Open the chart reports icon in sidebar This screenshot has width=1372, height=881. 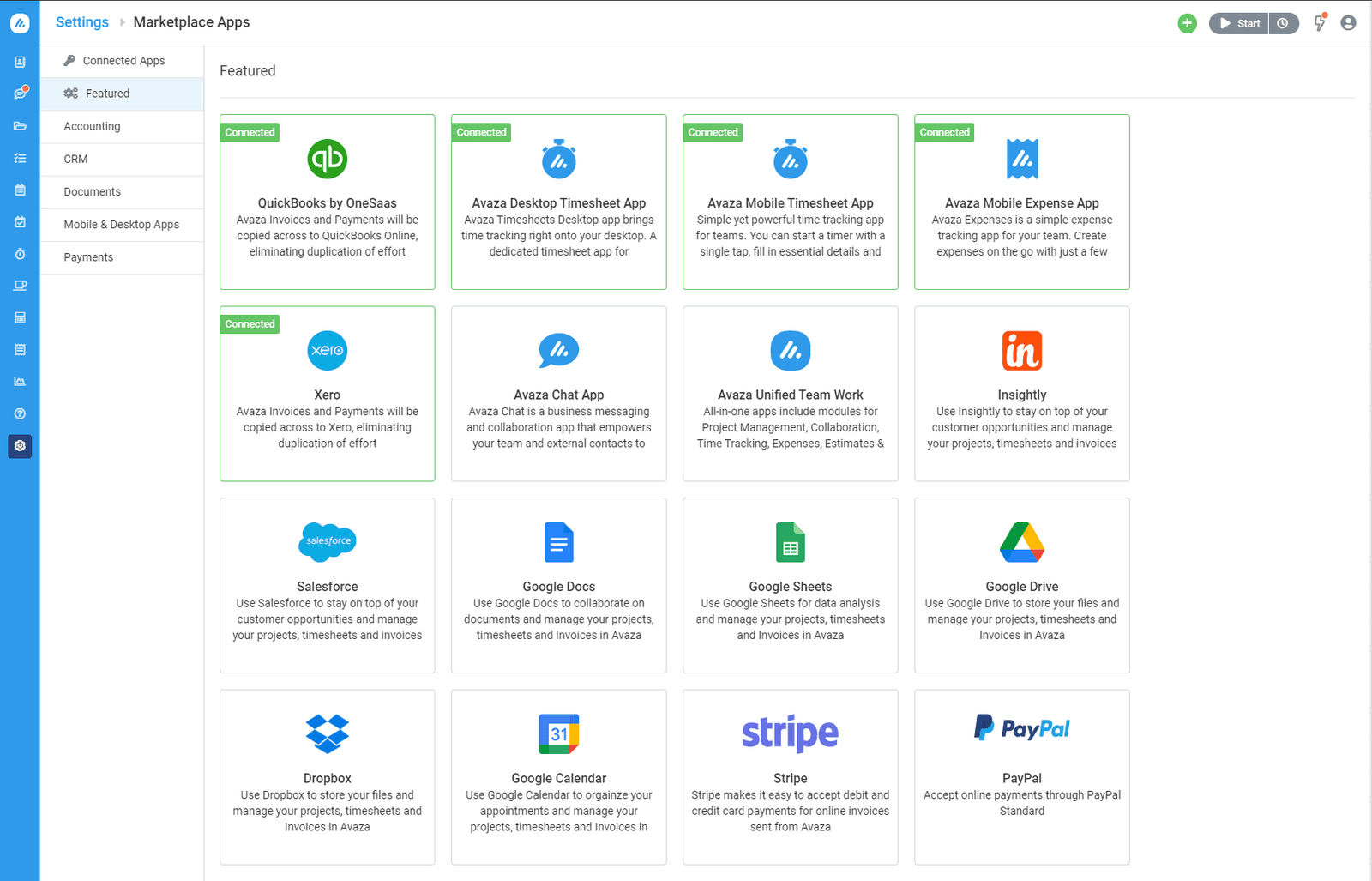click(20, 382)
